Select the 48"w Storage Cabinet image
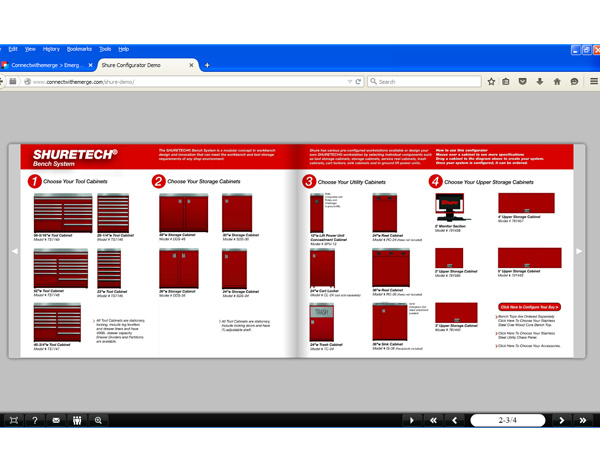This screenshot has width=600, height=472. coord(184,213)
